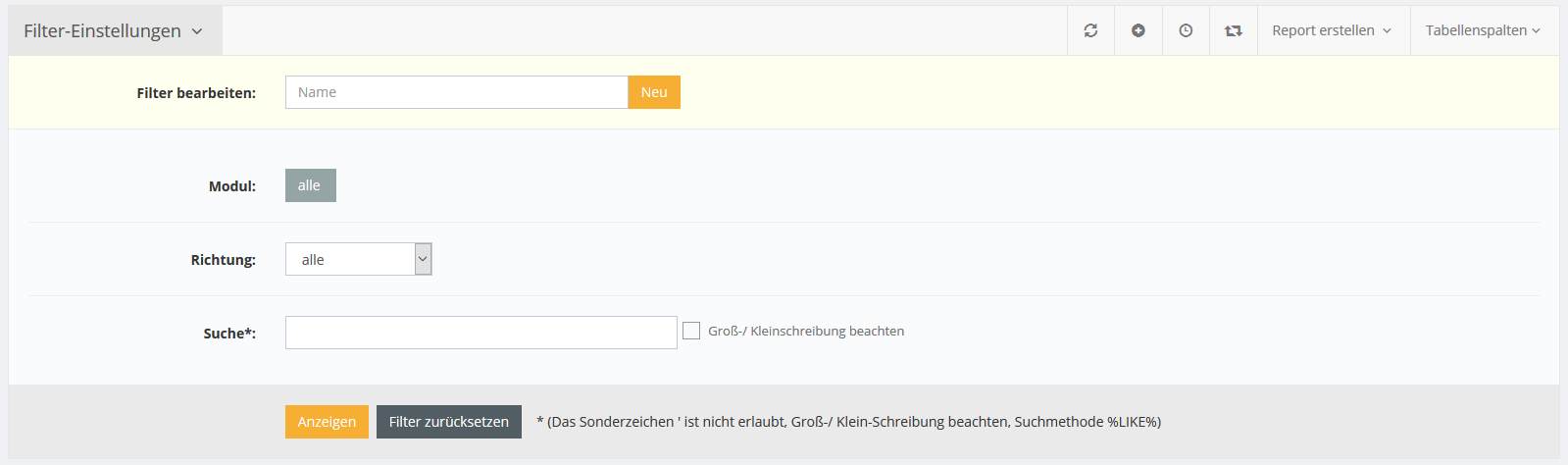Click the refresh arrows icon
Image resolution: width=1568 pixels, height=465 pixels.
1090,30
